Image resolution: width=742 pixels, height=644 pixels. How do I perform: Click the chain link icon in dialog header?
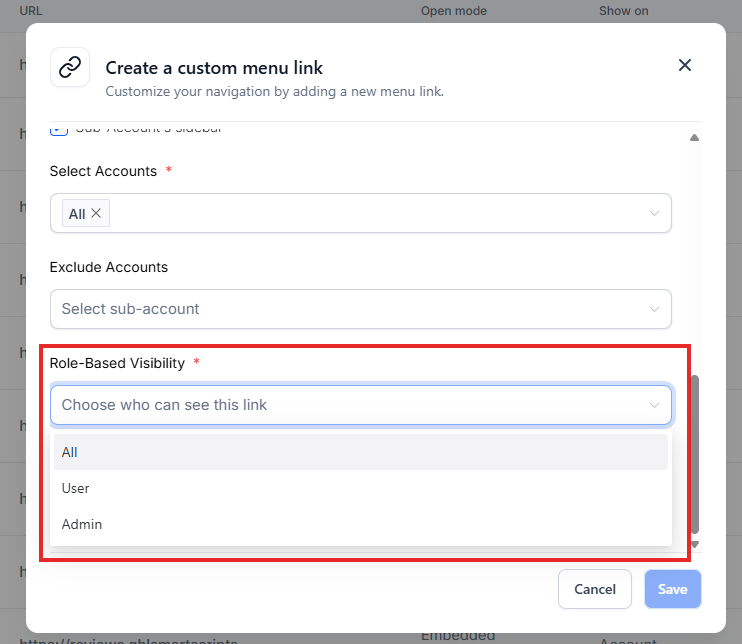pyautogui.click(x=70, y=67)
